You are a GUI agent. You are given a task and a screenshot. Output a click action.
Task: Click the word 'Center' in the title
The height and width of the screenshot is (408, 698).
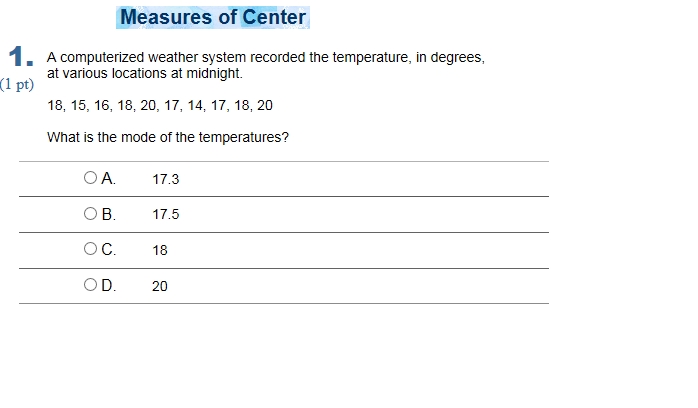(274, 17)
